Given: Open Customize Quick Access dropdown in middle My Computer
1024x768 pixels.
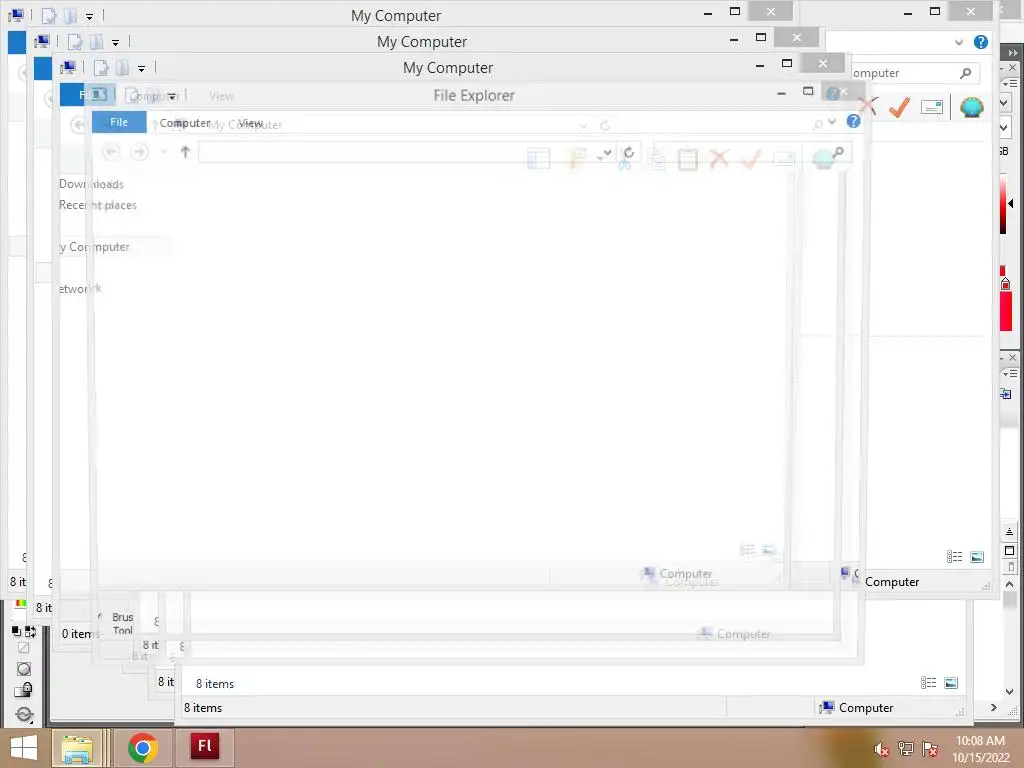Looking at the screenshot, I should [x=115, y=43].
